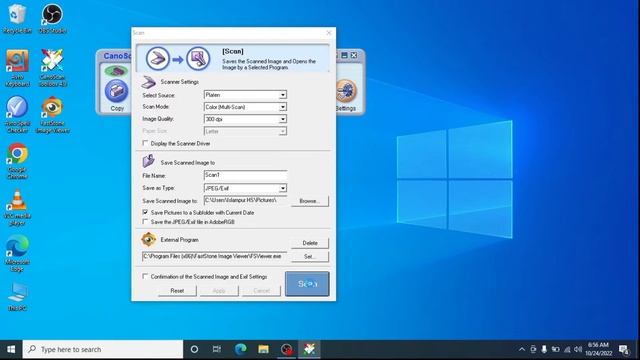Viewport: 640px width, 360px height.
Task: Launch OBS Studio desktop shortcut
Action: pos(52,18)
